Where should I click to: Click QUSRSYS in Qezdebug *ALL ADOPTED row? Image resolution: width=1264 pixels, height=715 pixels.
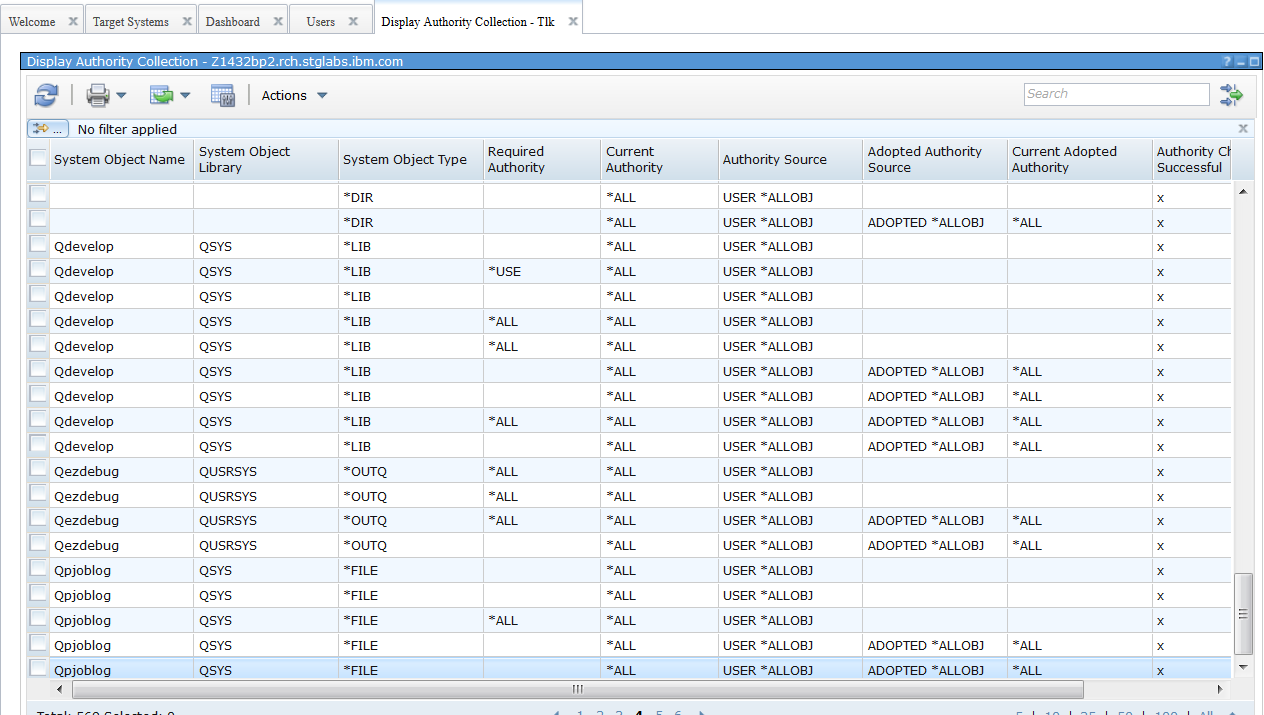[228, 520]
